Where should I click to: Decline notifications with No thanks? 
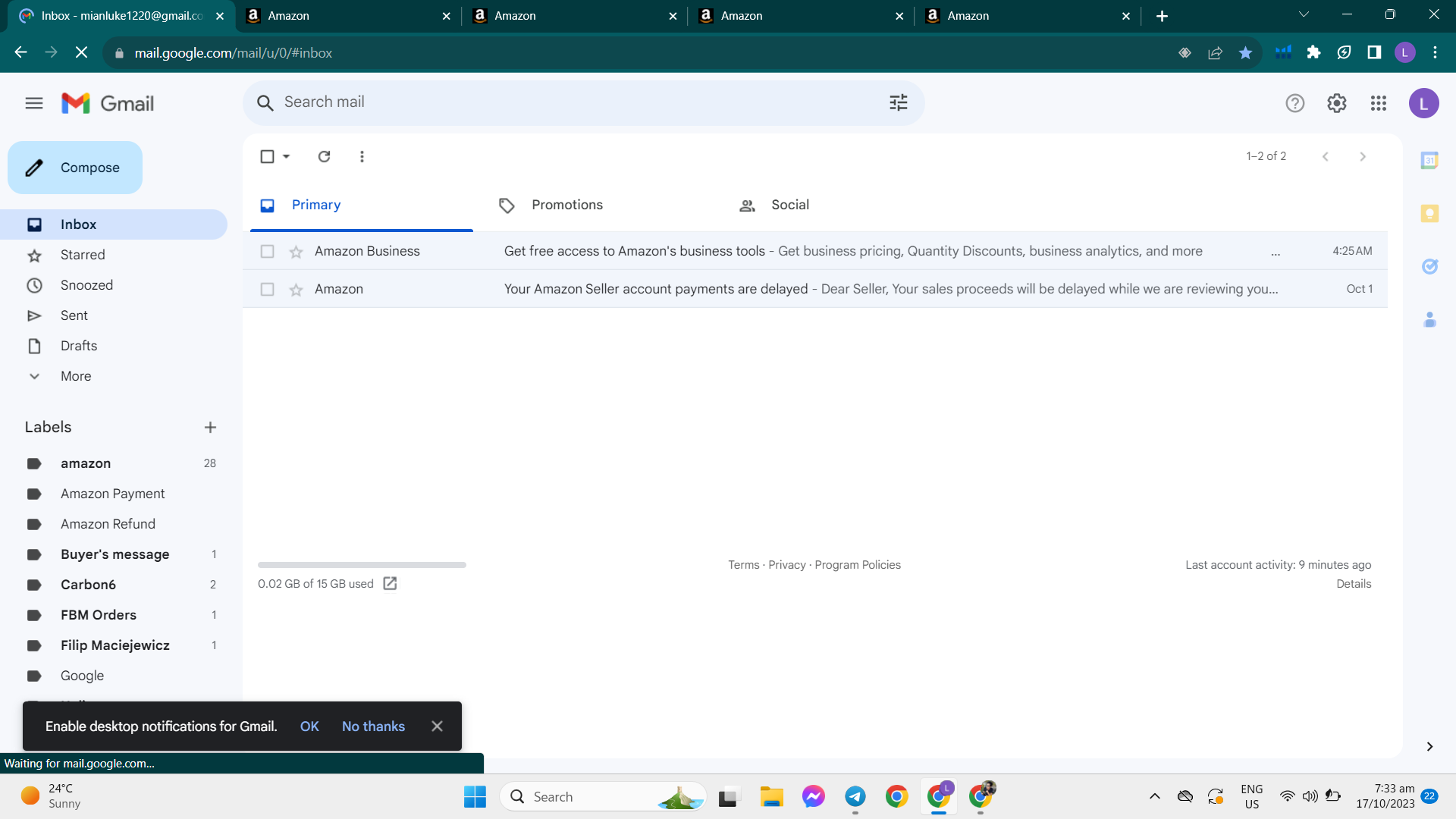tap(373, 726)
